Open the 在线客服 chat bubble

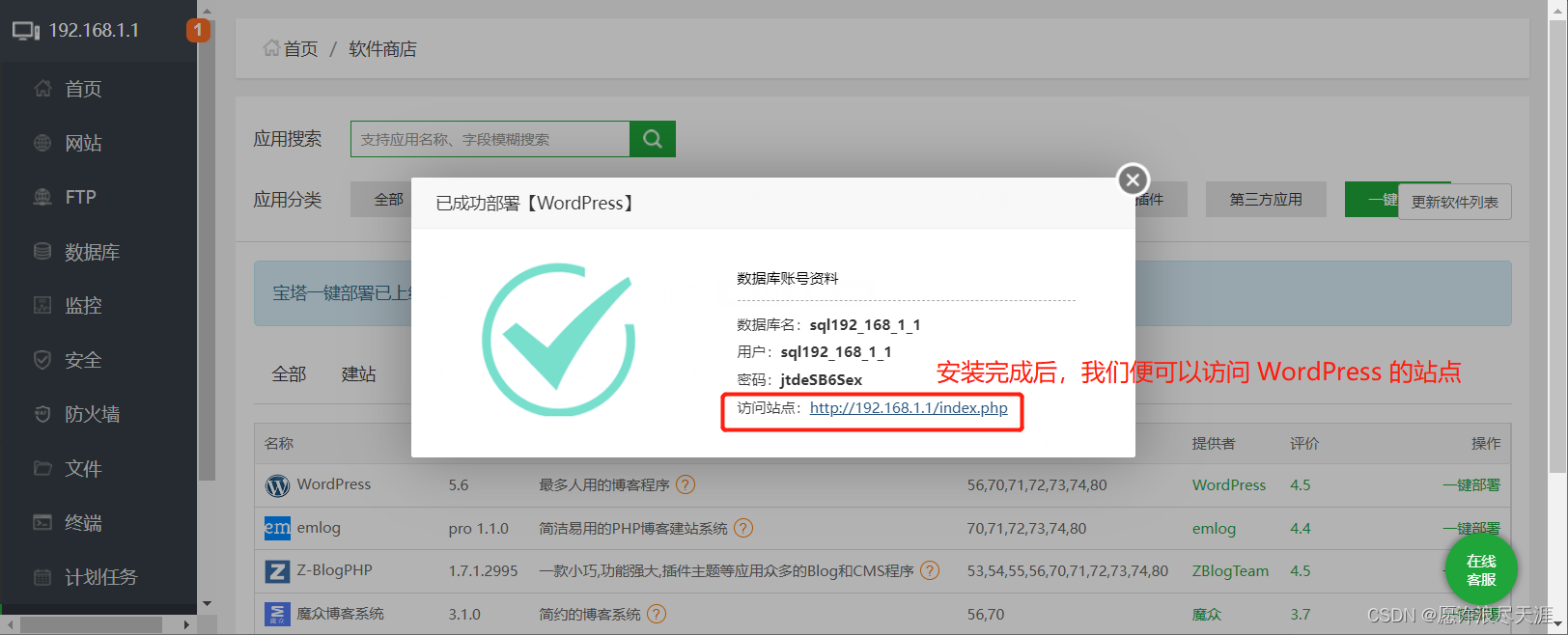pos(1481,569)
